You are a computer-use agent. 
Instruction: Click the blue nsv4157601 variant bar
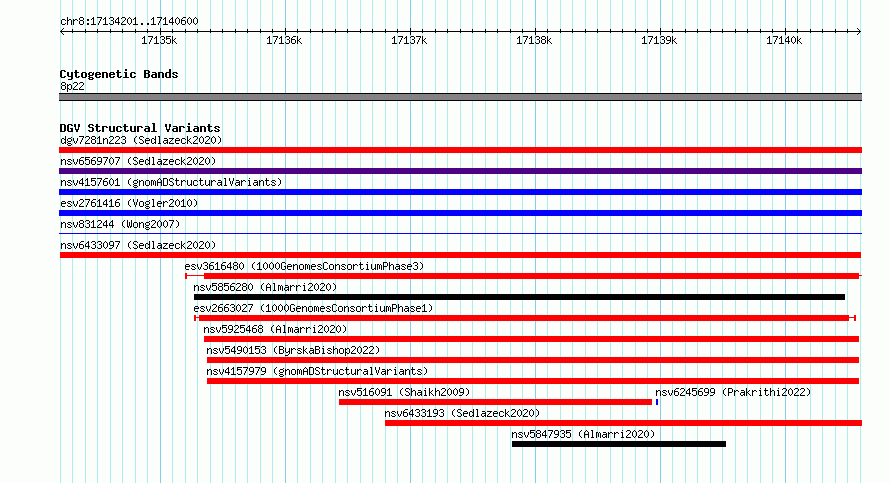pos(460,192)
